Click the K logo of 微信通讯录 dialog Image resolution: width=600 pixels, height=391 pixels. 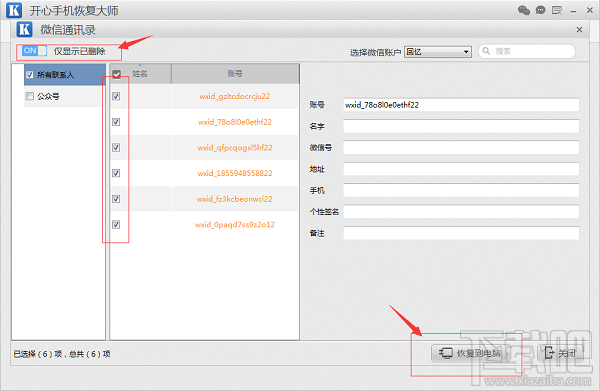point(24,29)
